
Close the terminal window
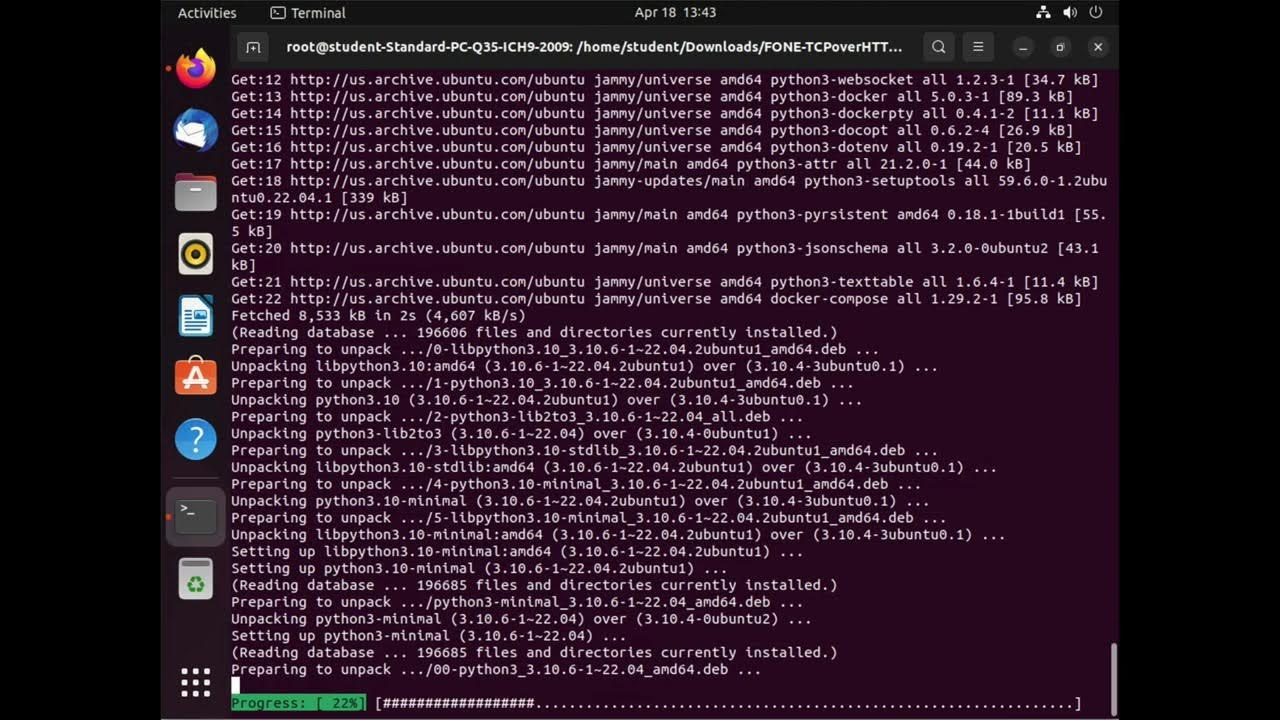[x=1098, y=47]
